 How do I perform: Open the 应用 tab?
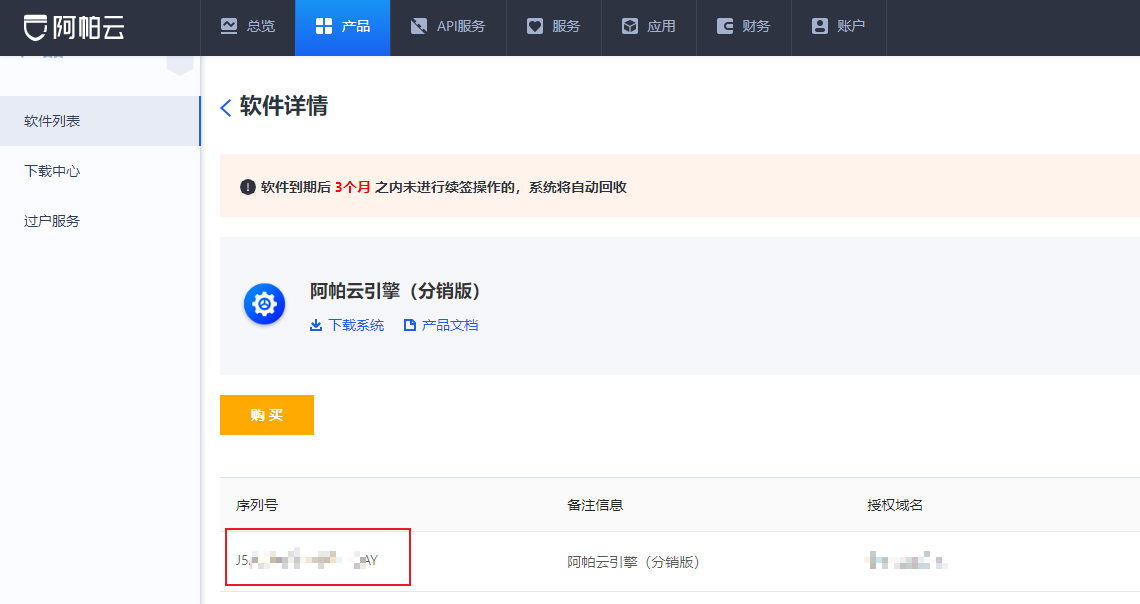[x=649, y=27]
